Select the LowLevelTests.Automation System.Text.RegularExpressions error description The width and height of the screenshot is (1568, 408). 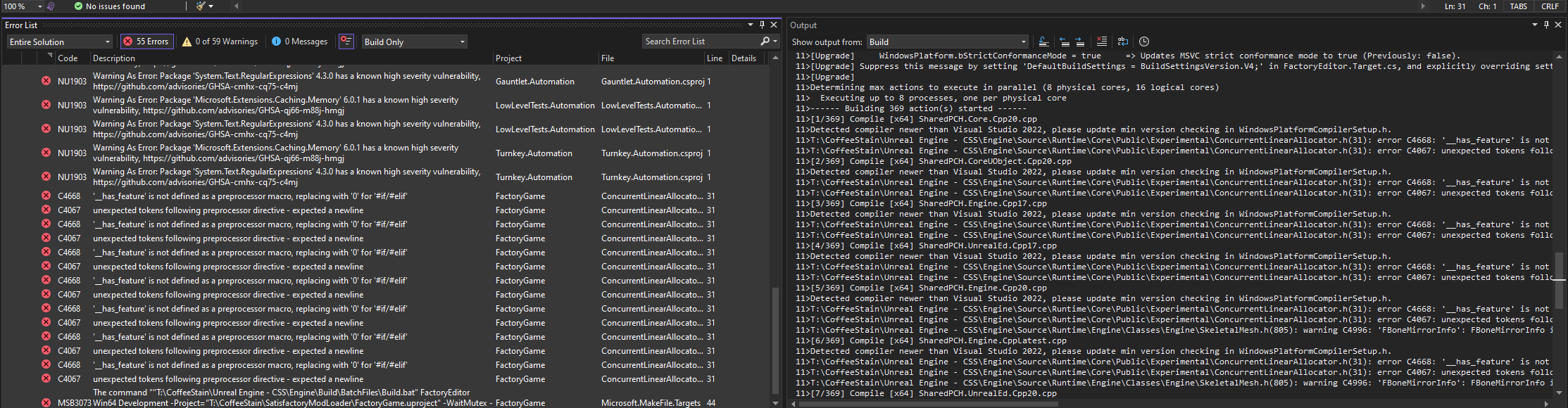tap(287, 129)
